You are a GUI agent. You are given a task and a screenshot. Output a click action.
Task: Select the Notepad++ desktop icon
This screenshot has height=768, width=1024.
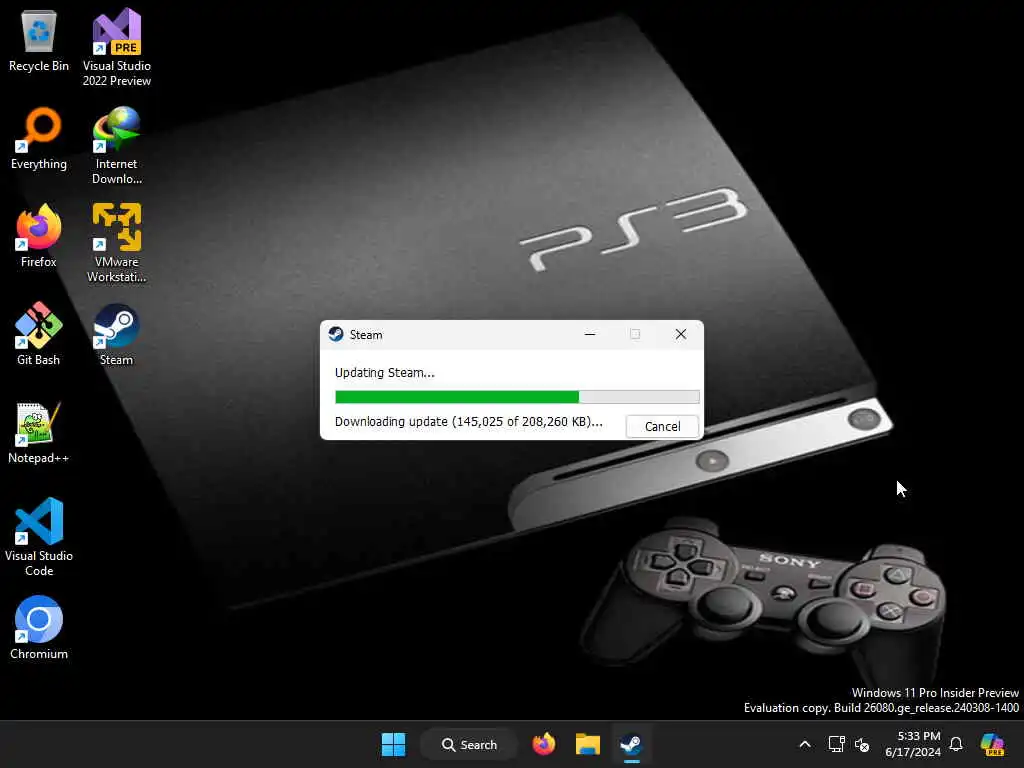[x=39, y=432]
